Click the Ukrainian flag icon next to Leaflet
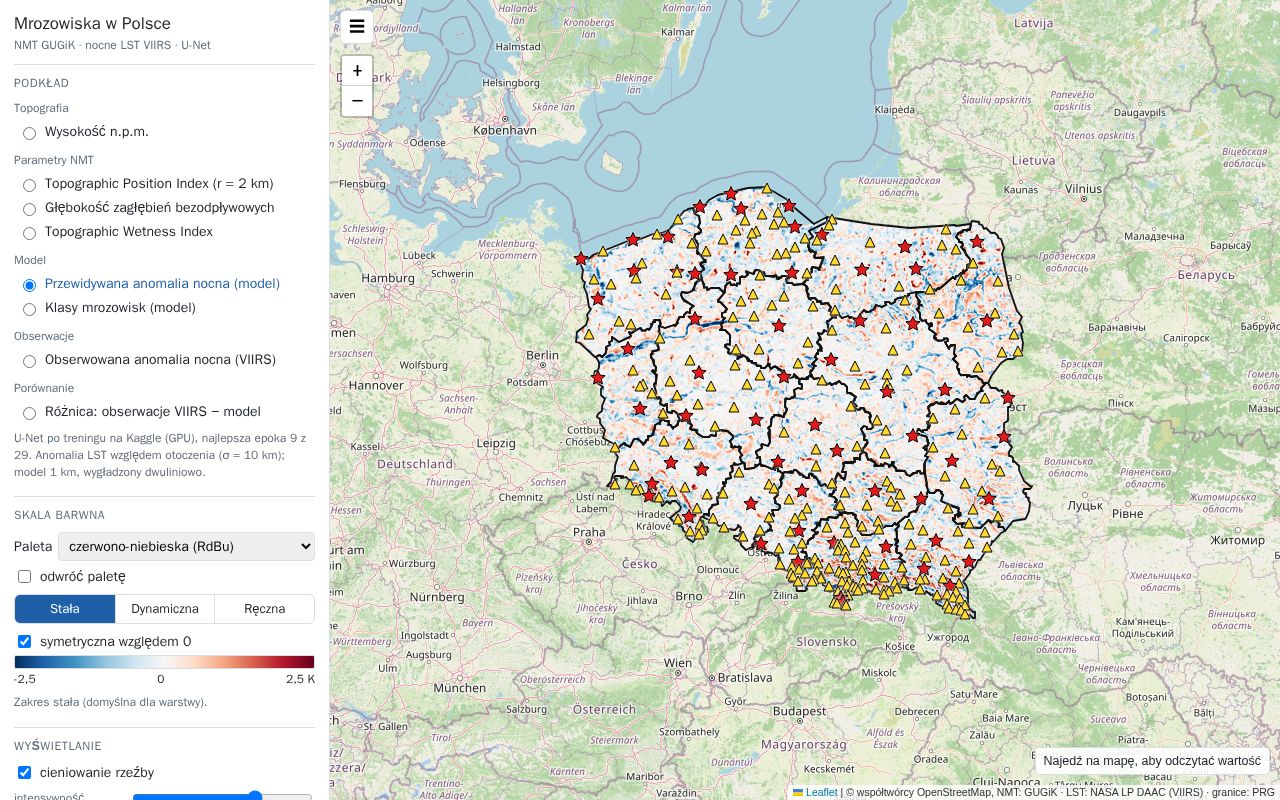This screenshot has width=1280, height=800. click(798, 792)
